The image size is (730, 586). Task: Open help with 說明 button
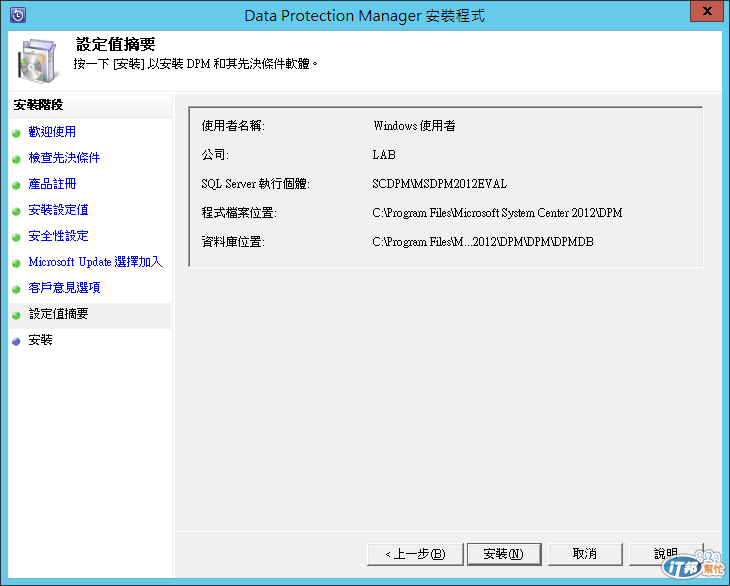click(666, 554)
